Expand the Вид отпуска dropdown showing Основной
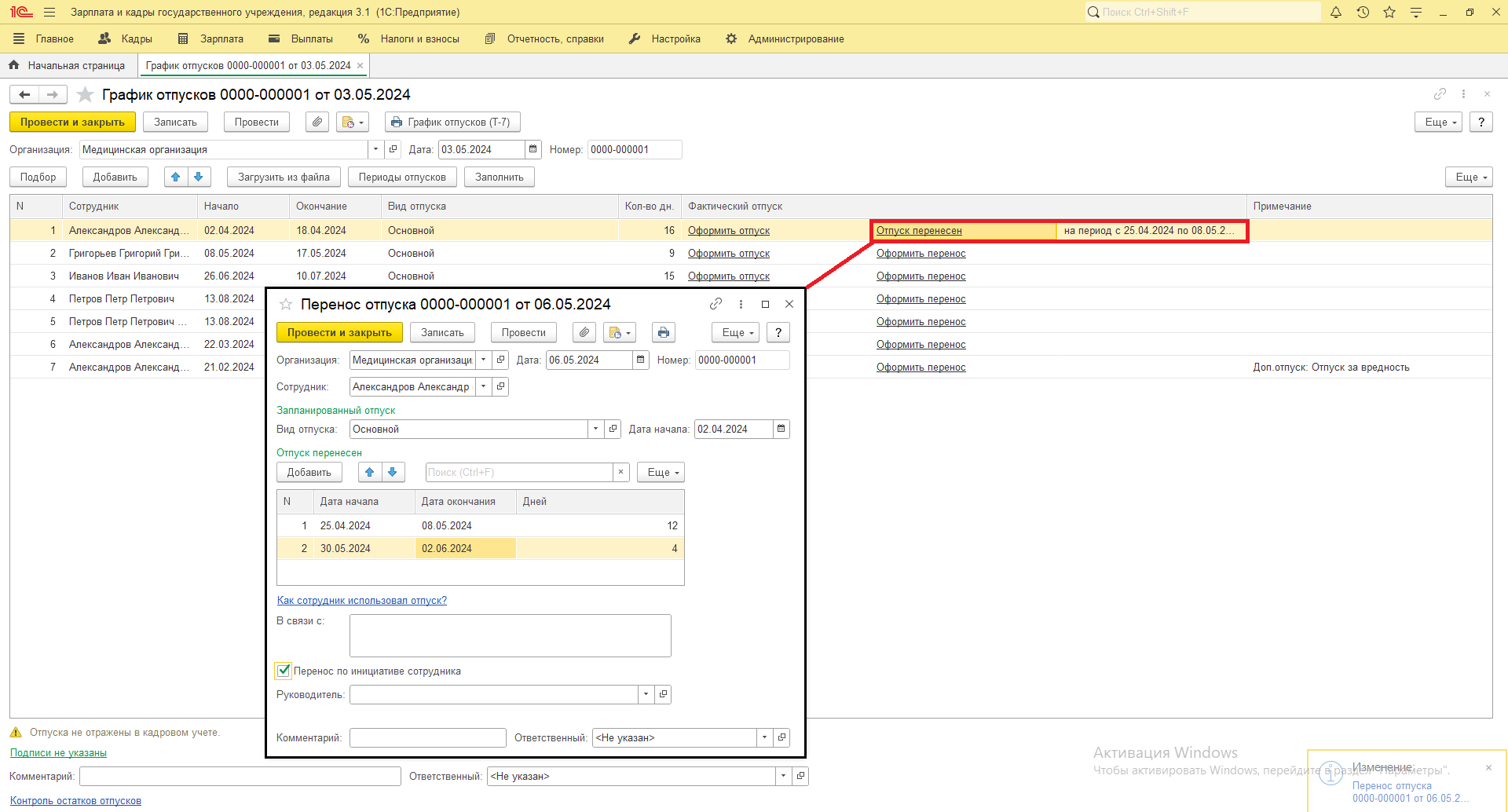The width and height of the screenshot is (1508, 812). 596,430
